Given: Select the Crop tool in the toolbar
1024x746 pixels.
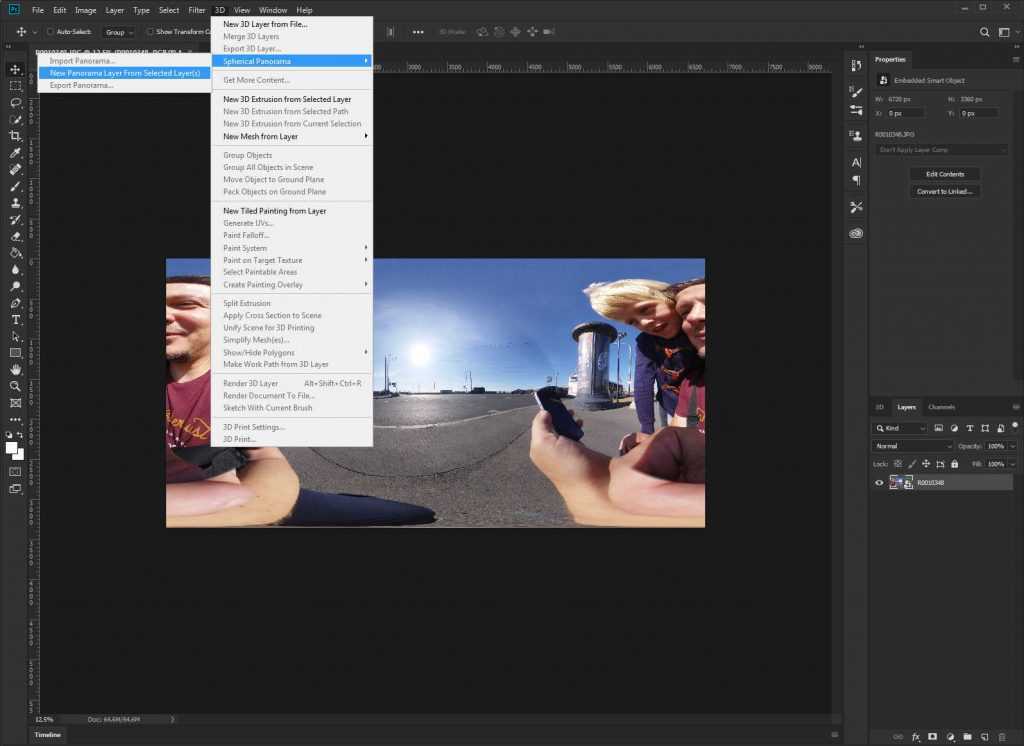Looking at the screenshot, I should (16, 136).
